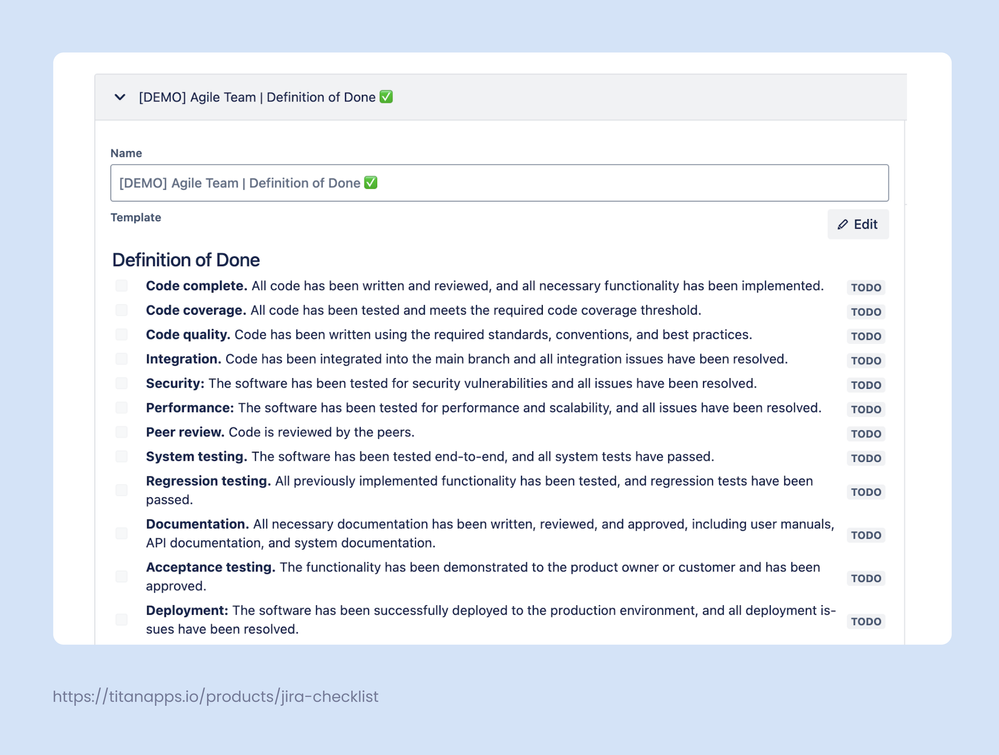The height and width of the screenshot is (755, 999).
Task: Open the TODO status for Code complete
Action: click(865, 287)
